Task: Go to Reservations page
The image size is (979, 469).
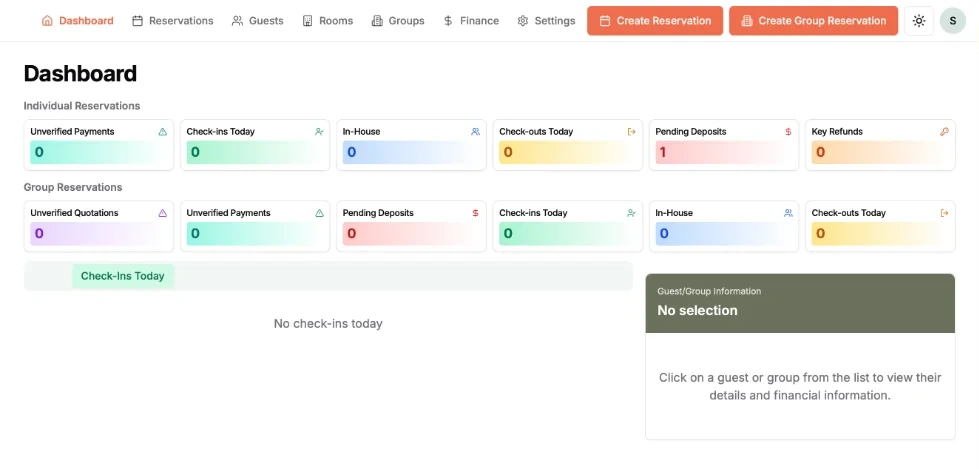Action: (173, 21)
